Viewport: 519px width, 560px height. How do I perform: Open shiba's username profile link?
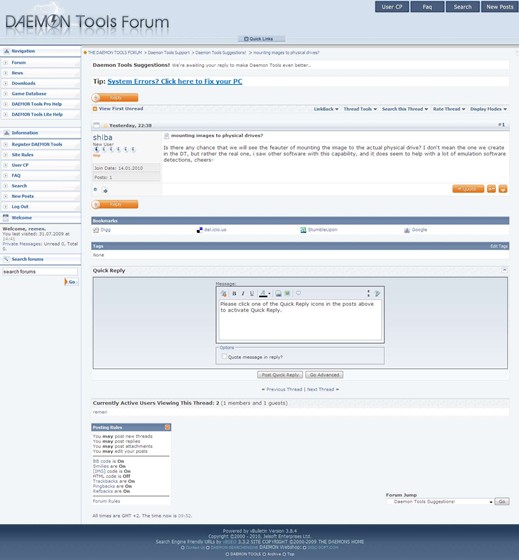pos(103,138)
